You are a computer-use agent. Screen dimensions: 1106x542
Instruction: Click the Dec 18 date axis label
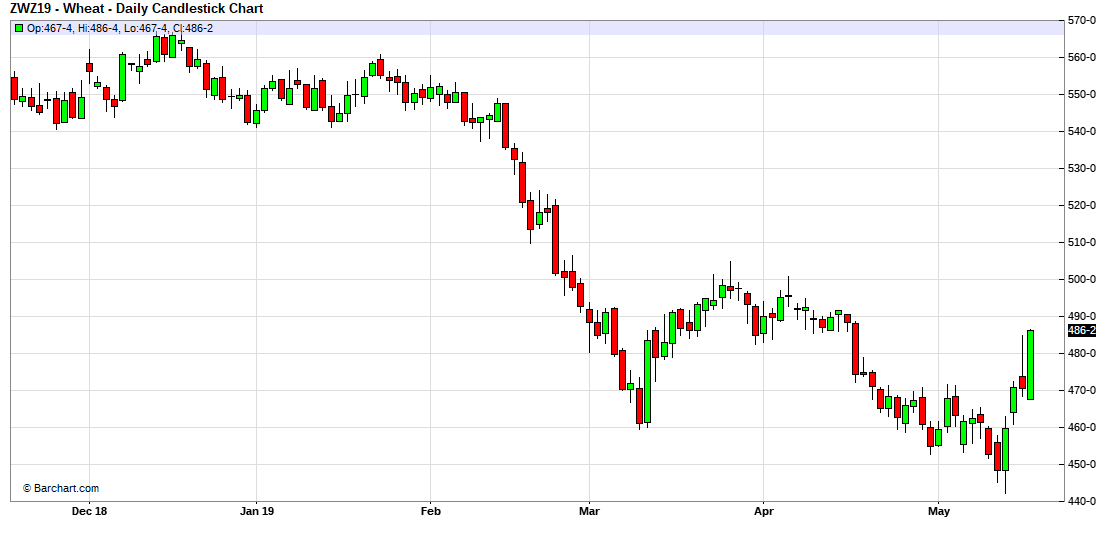click(x=90, y=512)
